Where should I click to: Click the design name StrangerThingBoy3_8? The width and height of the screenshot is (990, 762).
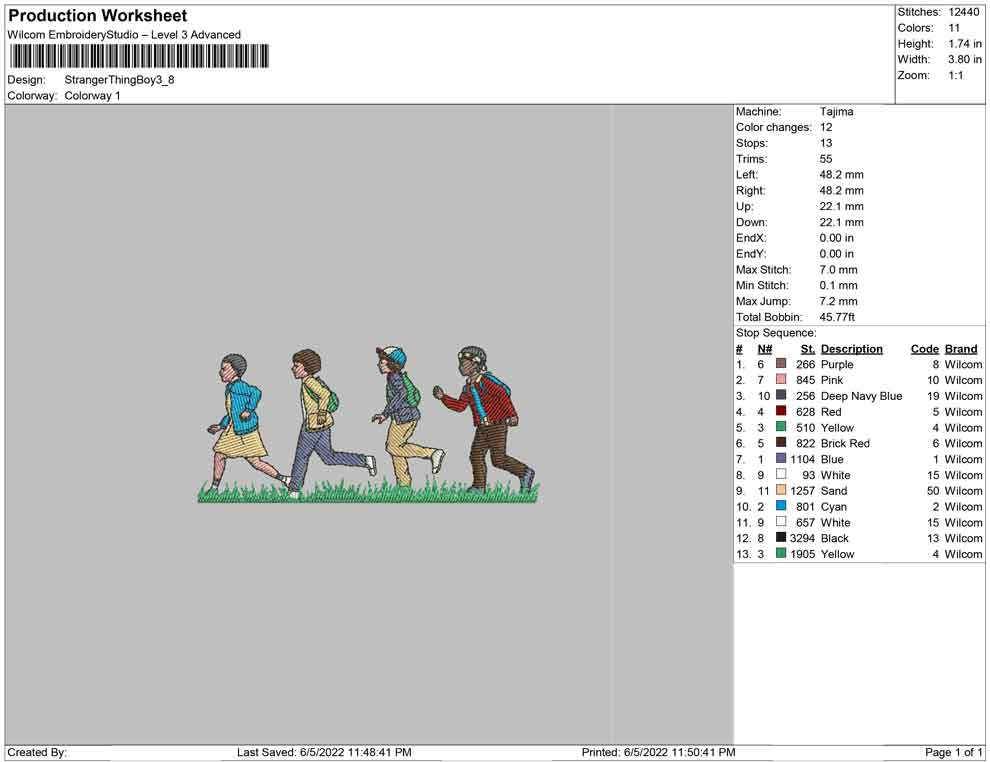pos(119,80)
